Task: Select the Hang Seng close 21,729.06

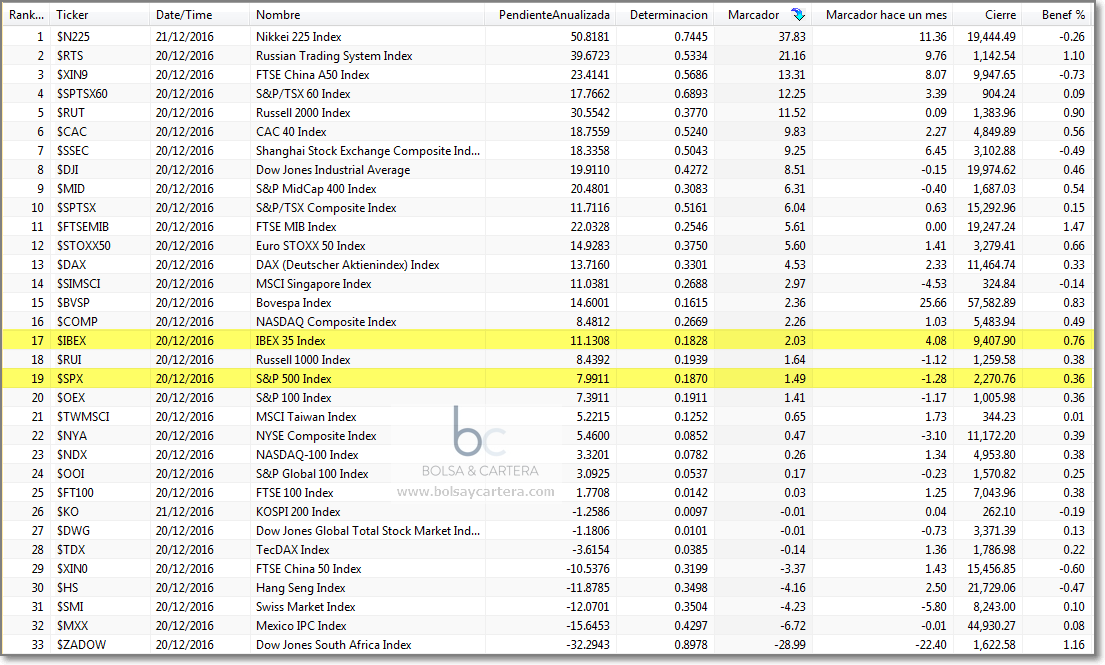Action: 992,588
